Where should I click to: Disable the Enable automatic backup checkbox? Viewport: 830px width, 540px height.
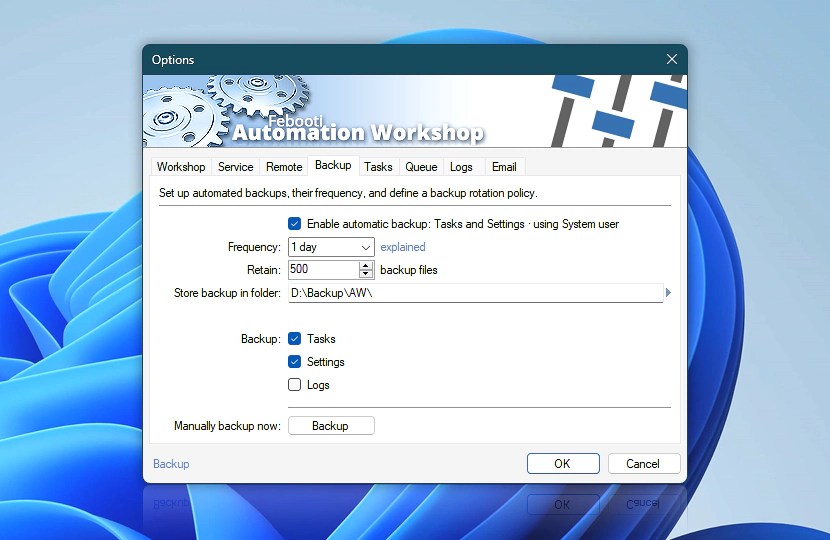[294, 224]
